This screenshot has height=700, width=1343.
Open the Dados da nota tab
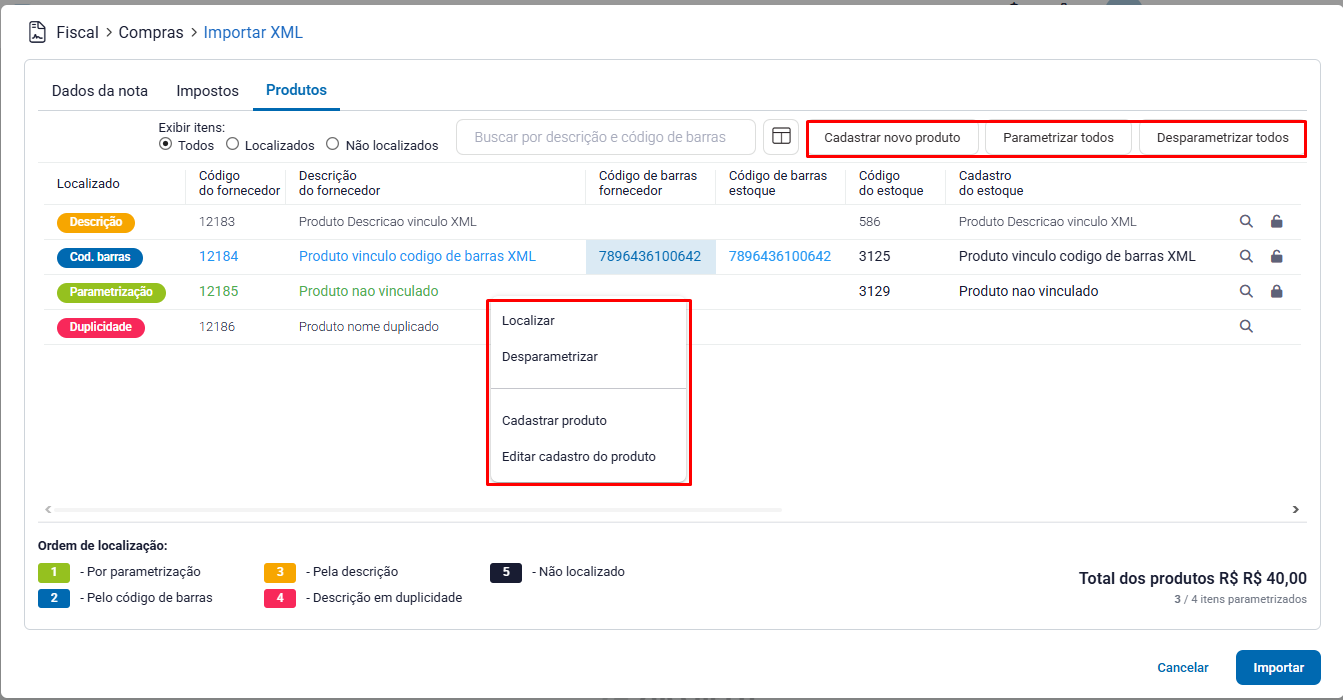click(100, 91)
